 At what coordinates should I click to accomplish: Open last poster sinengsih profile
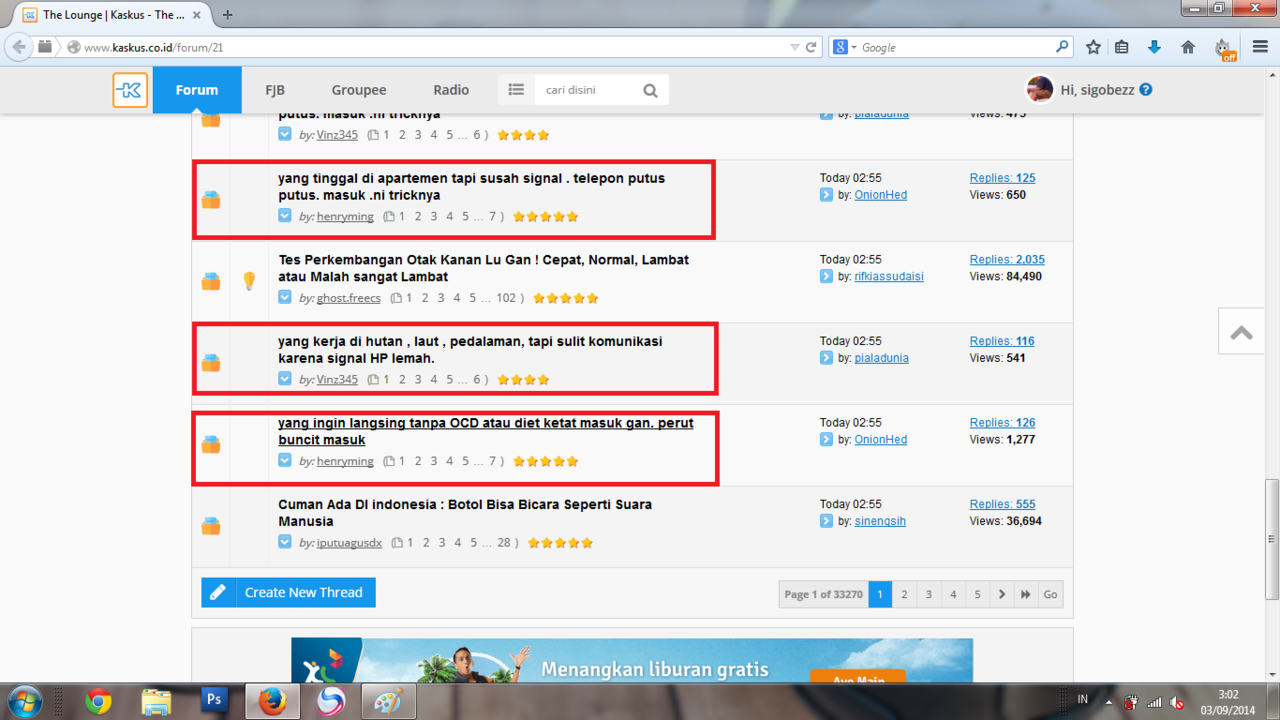tap(880, 521)
